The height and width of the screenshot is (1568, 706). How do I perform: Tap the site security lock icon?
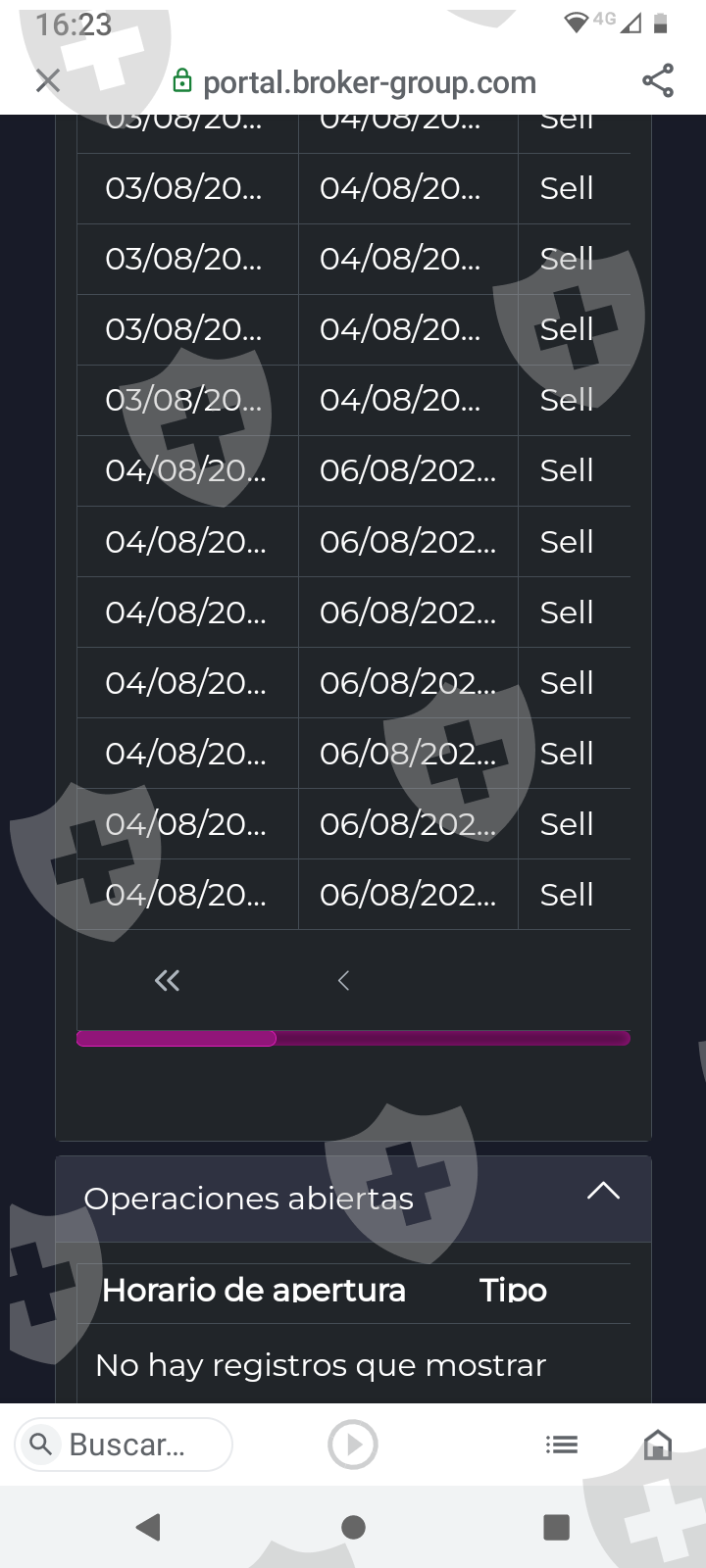tap(182, 81)
